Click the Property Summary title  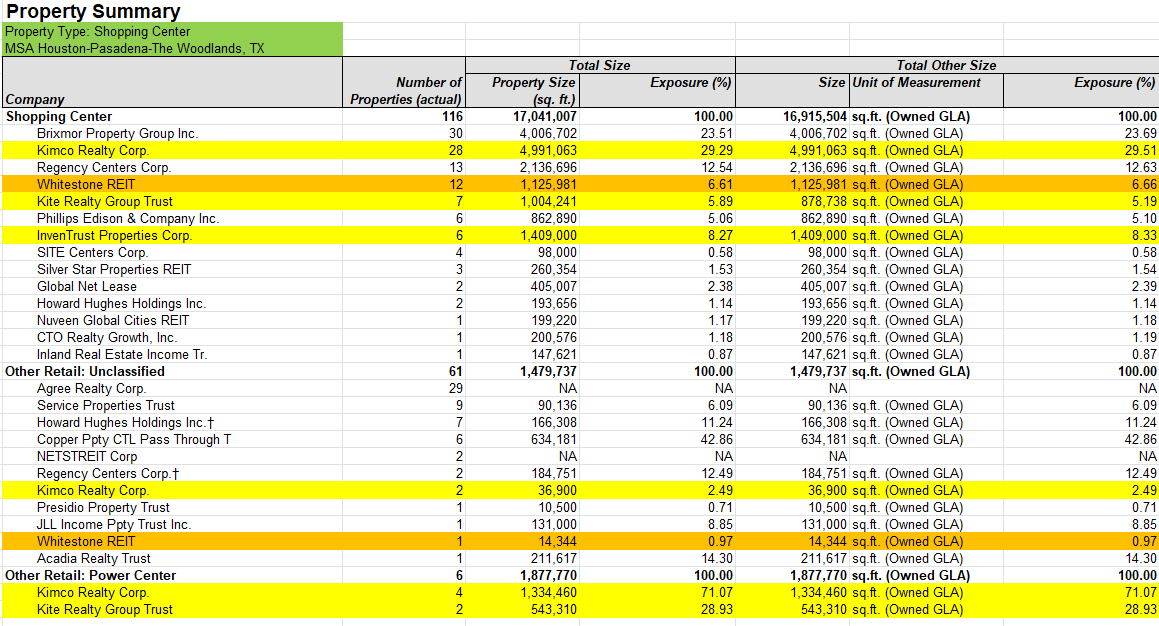(x=93, y=12)
